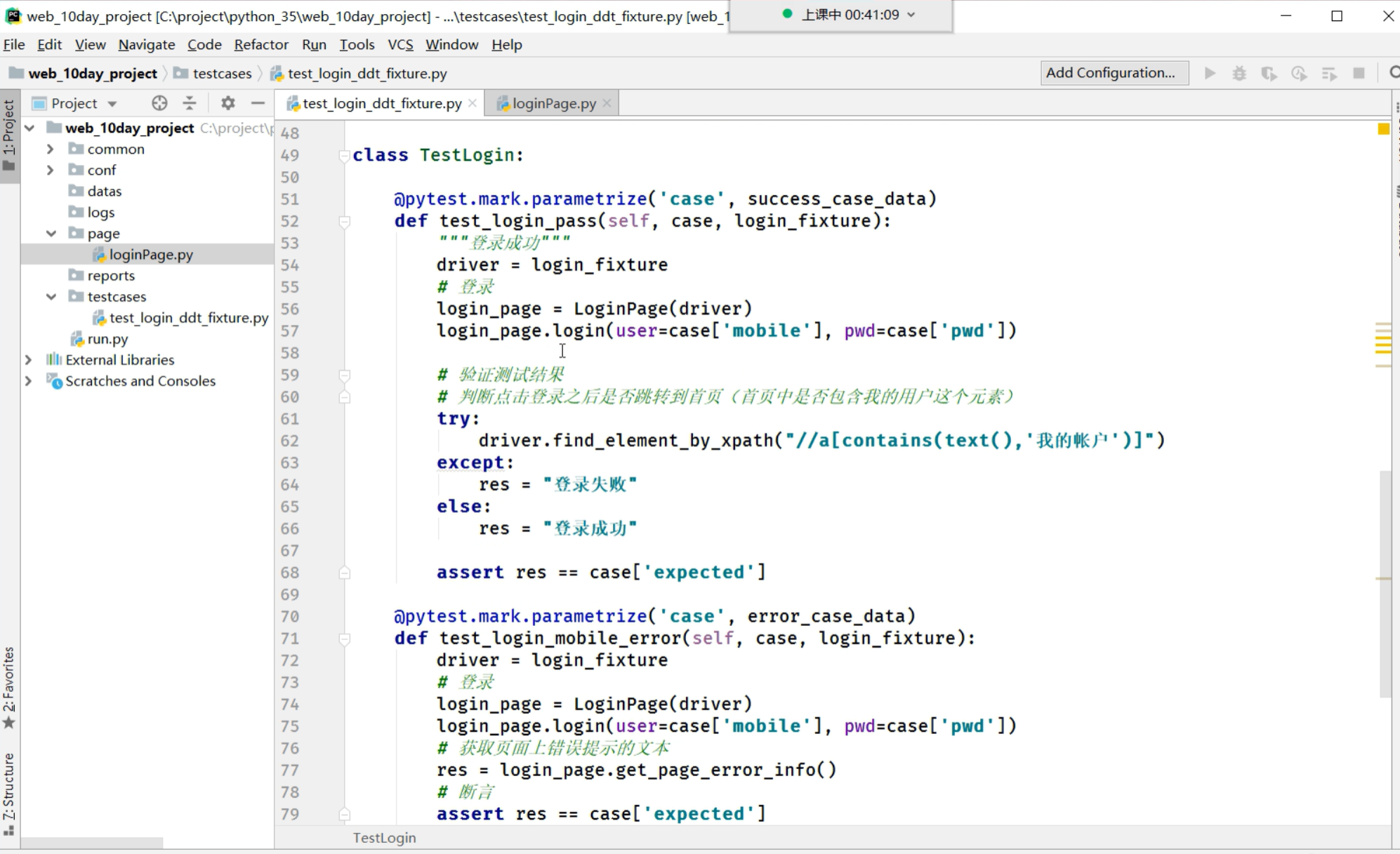Click the run with coverage icon
The width and height of the screenshot is (1400, 854).
[x=1269, y=73]
